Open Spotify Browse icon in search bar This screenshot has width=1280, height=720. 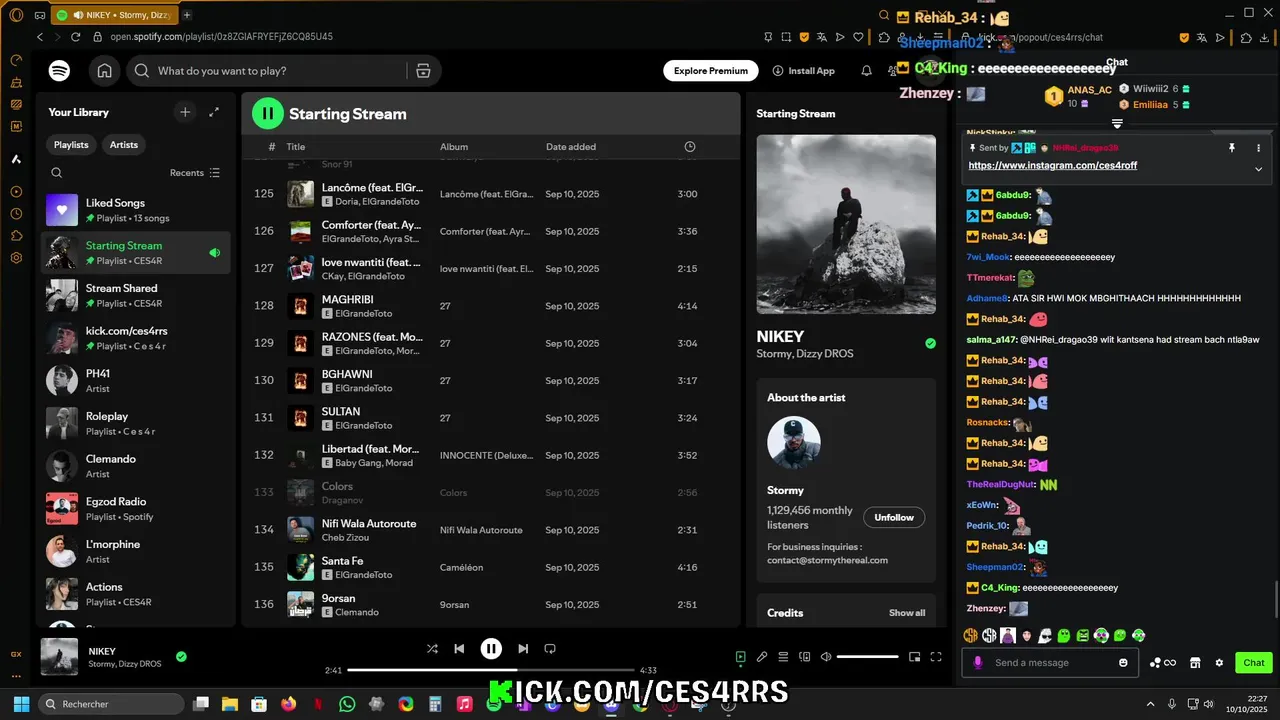(423, 71)
